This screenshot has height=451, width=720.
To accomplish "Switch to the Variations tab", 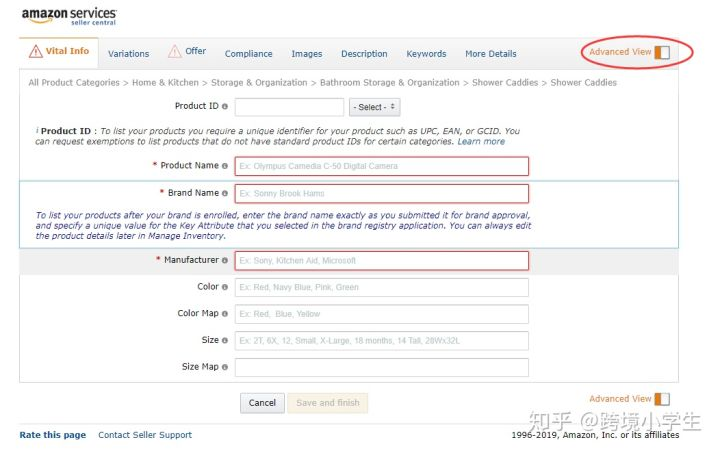I will (x=129, y=54).
